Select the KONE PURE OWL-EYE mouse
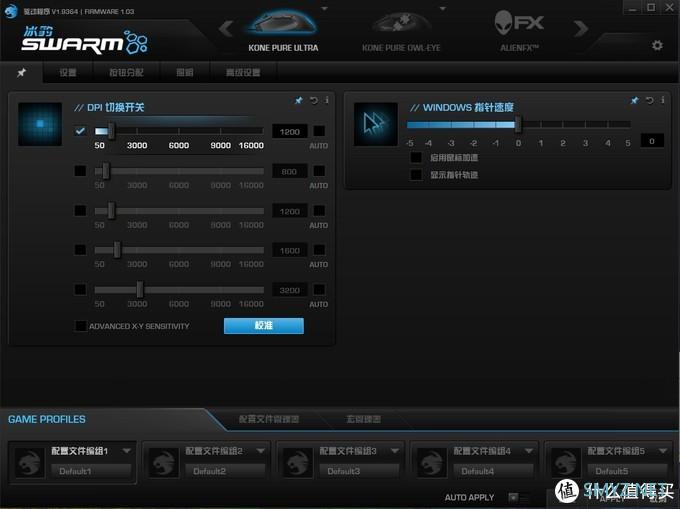 [x=401, y=31]
